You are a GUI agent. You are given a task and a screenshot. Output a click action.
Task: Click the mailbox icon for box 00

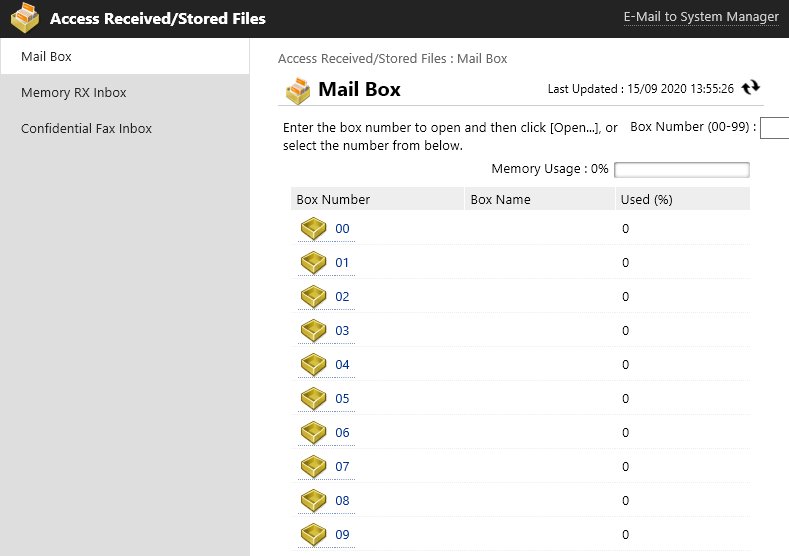click(314, 229)
